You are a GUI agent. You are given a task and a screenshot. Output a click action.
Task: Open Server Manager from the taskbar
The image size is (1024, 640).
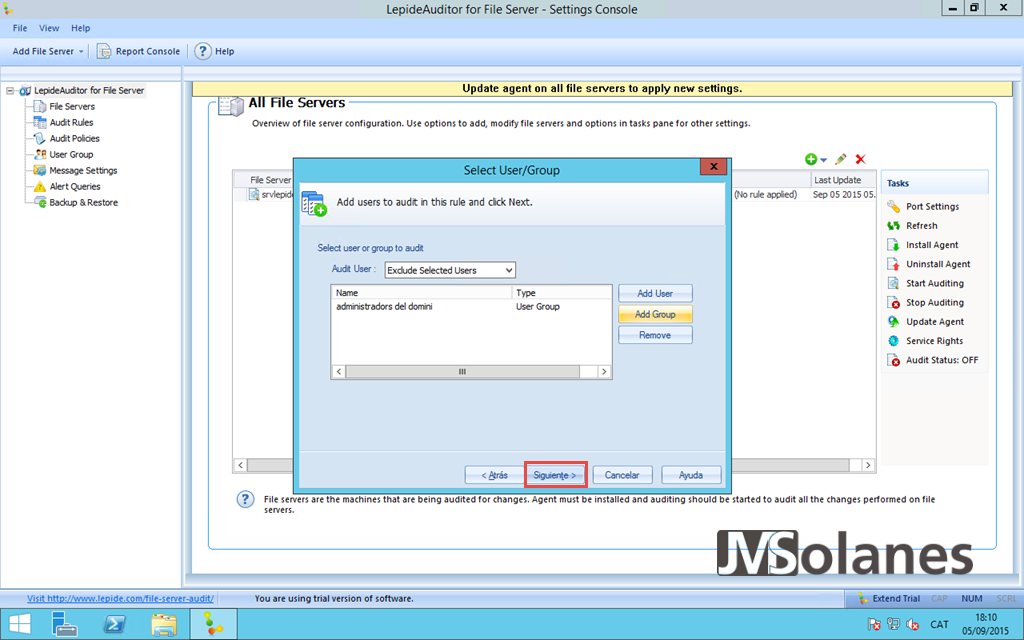click(65, 624)
